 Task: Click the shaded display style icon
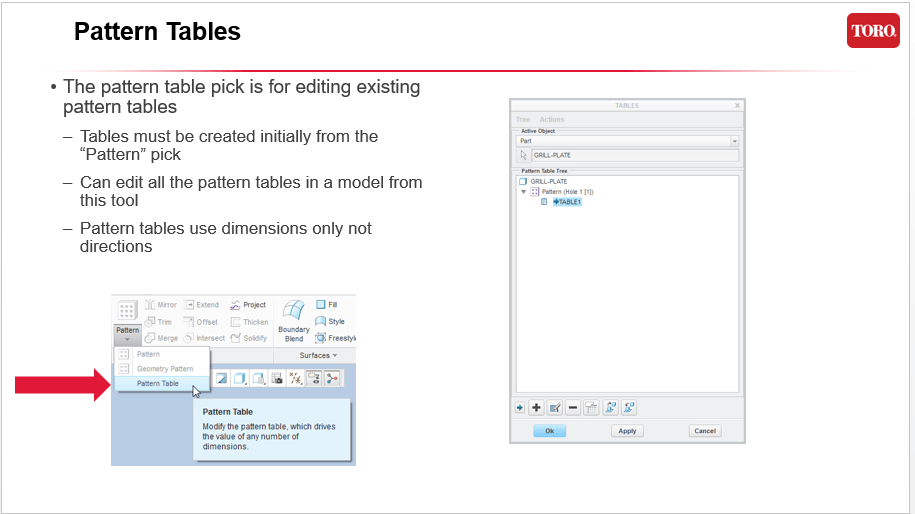coord(222,379)
